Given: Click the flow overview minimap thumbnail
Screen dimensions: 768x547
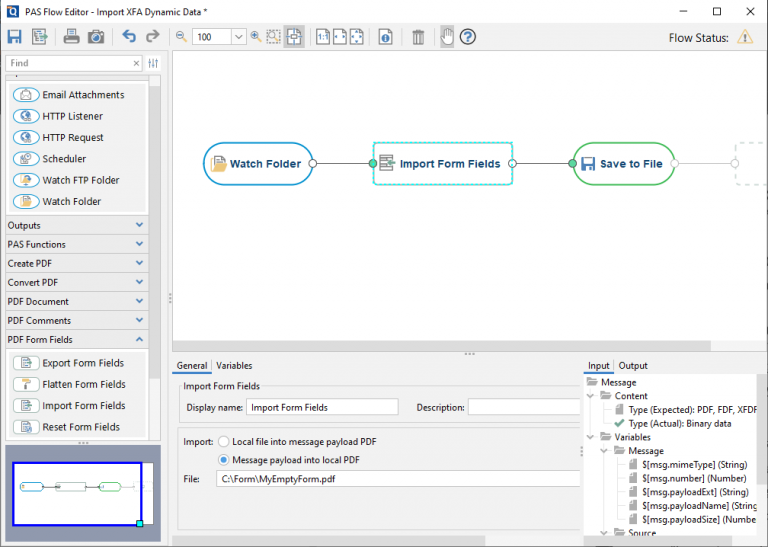Looking at the screenshot, I should [83, 494].
